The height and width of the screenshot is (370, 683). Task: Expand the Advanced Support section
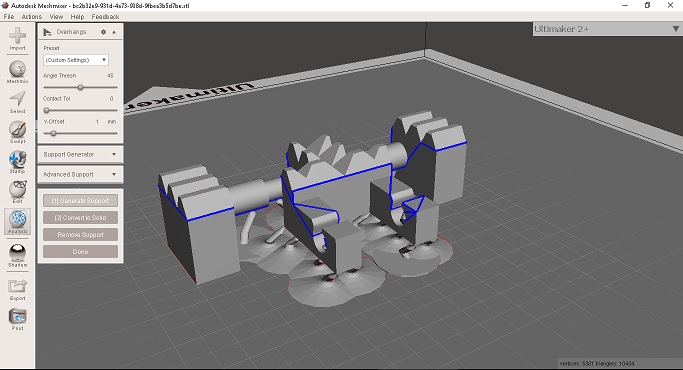coord(80,174)
